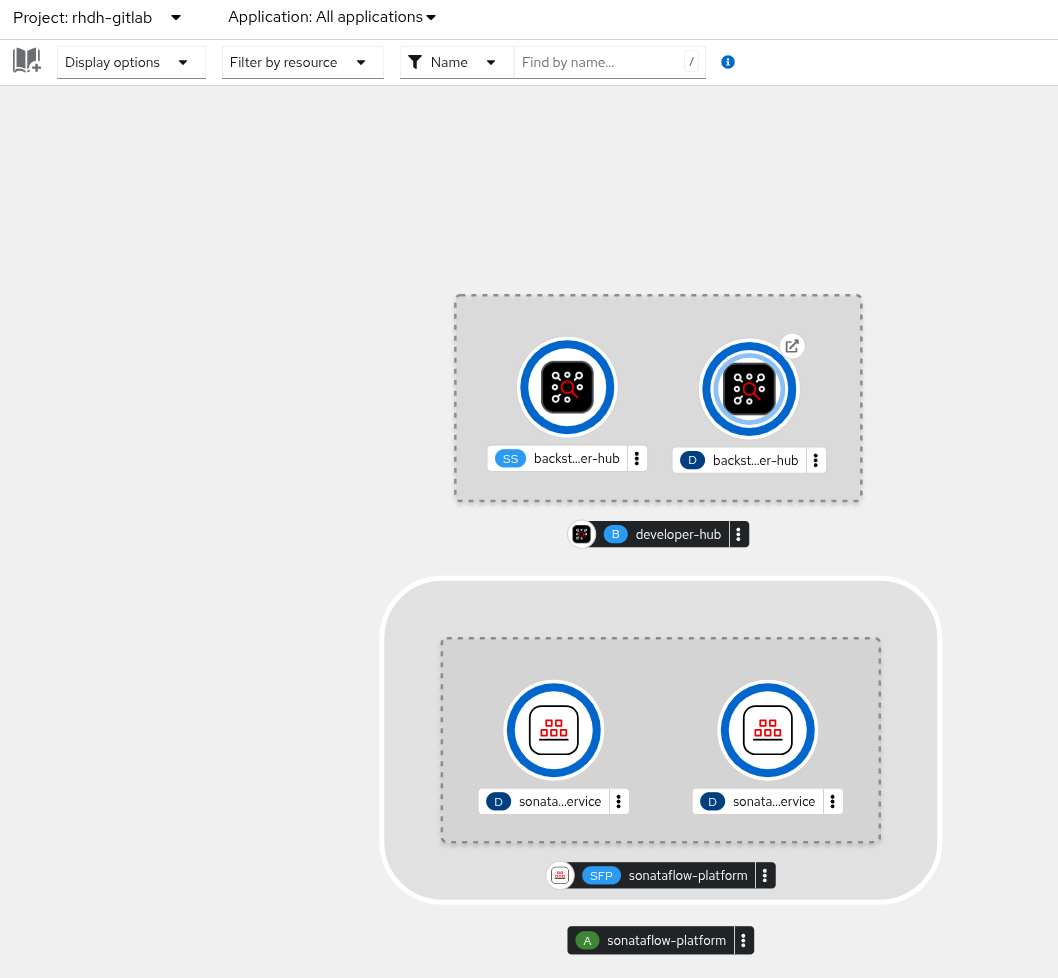Click the SS resource badge
Screen dimensions: 1058x978
[x=510, y=459]
